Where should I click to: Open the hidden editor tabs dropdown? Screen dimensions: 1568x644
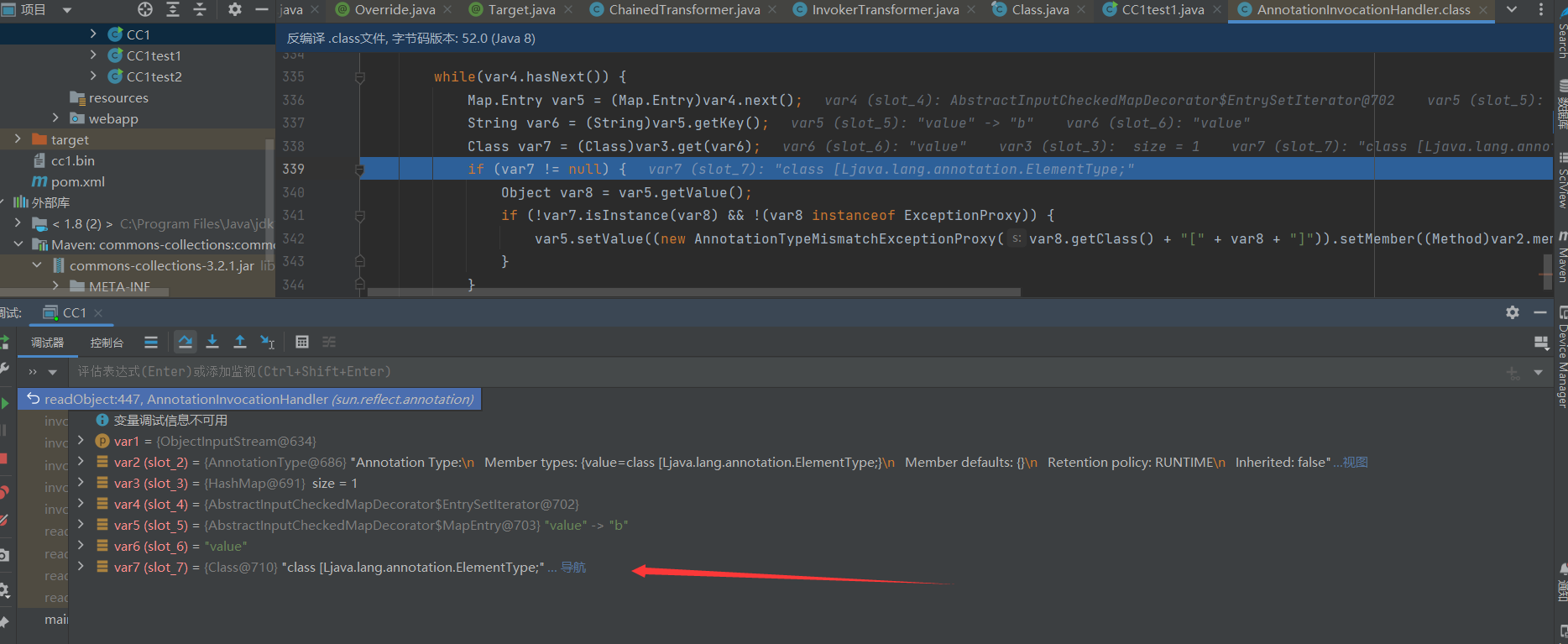tap(1512, 9)
